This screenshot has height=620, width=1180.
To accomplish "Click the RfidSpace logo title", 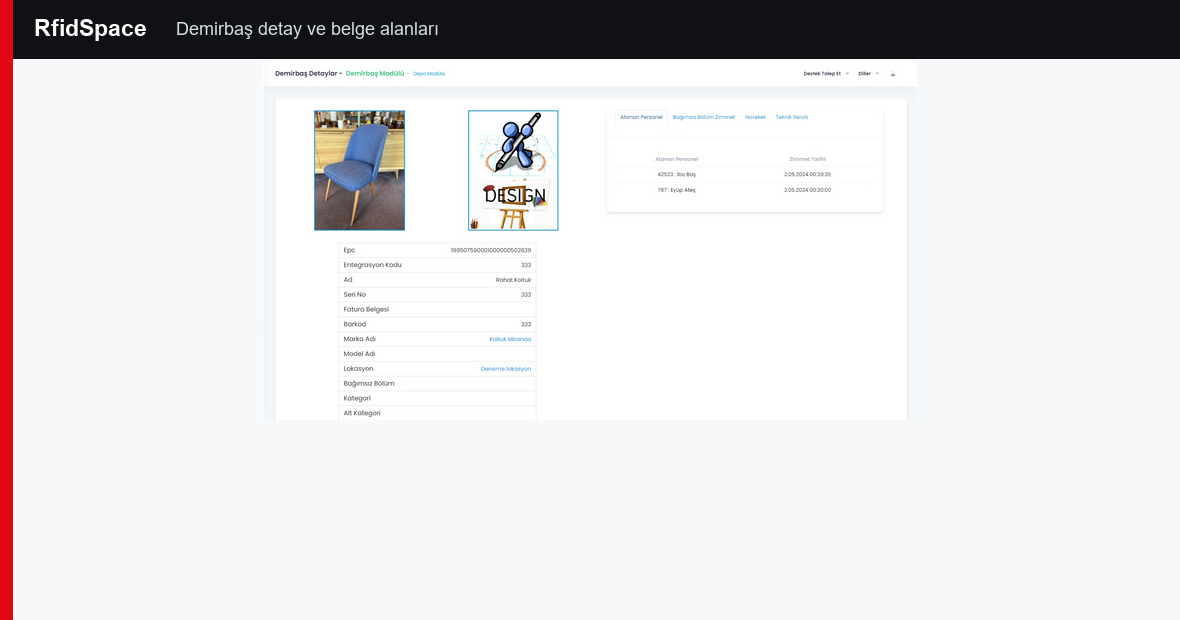I will pos(90,29).
